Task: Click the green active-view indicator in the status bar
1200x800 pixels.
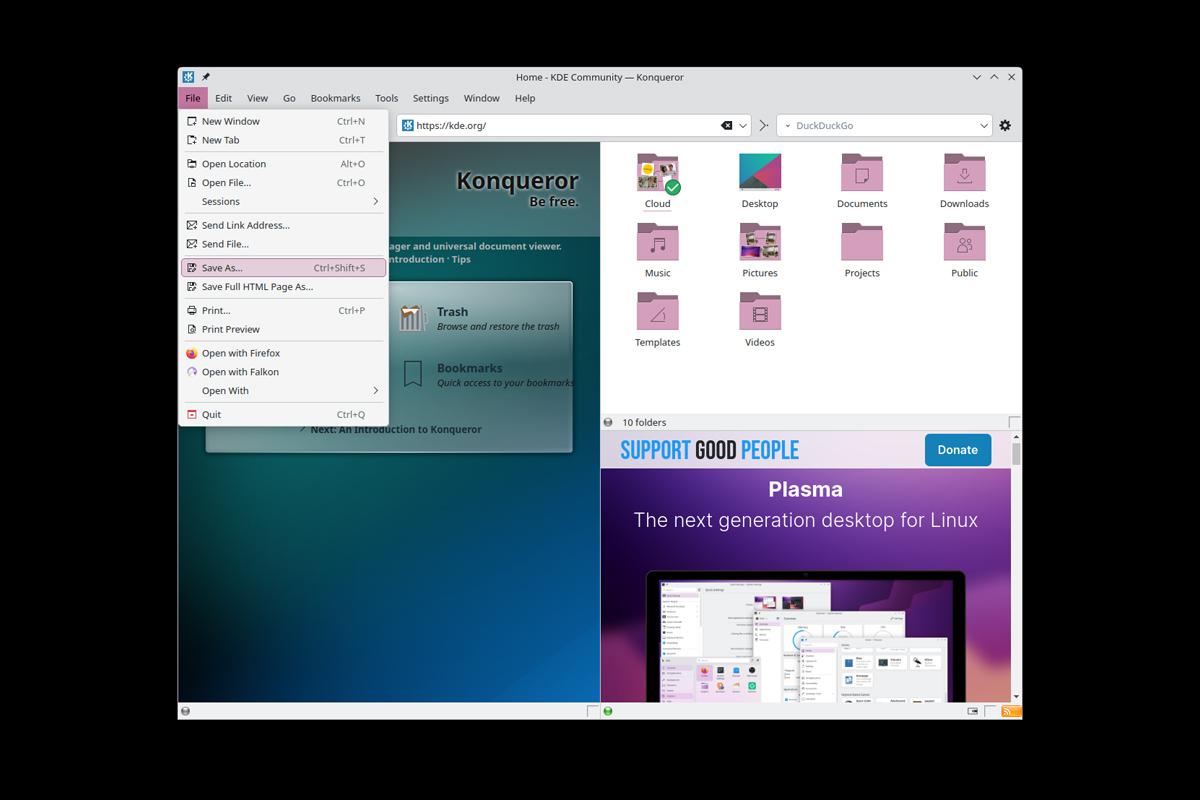Action: click(x=608, y=711)
